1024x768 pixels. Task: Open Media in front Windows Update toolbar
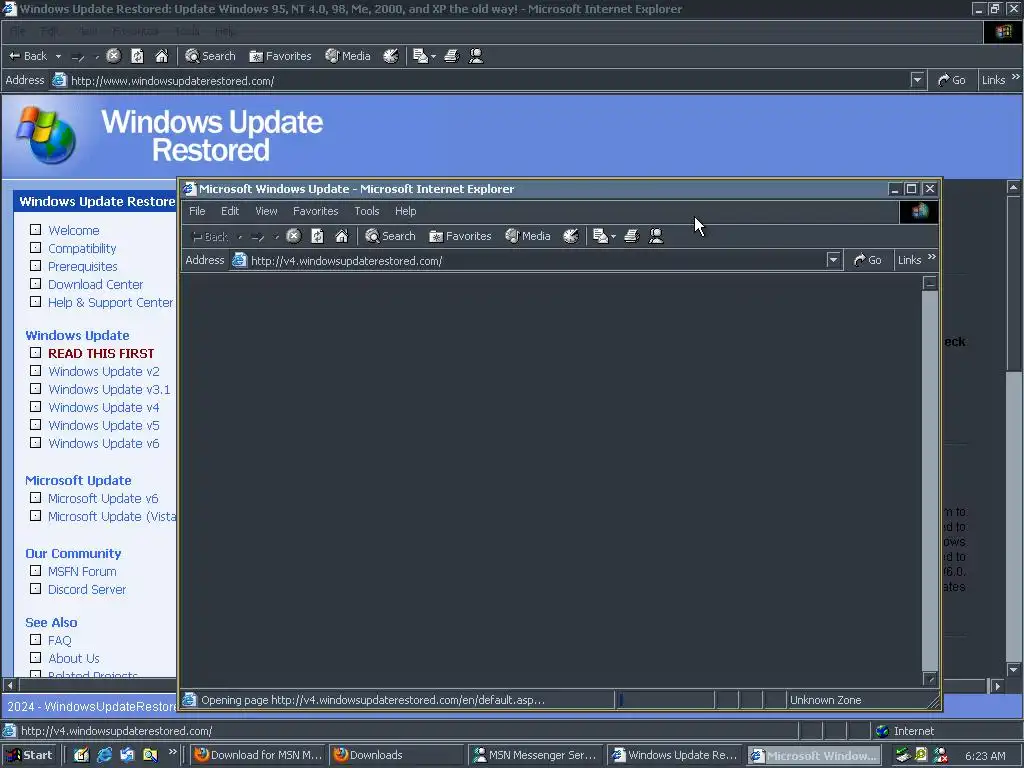coord(528,236)
